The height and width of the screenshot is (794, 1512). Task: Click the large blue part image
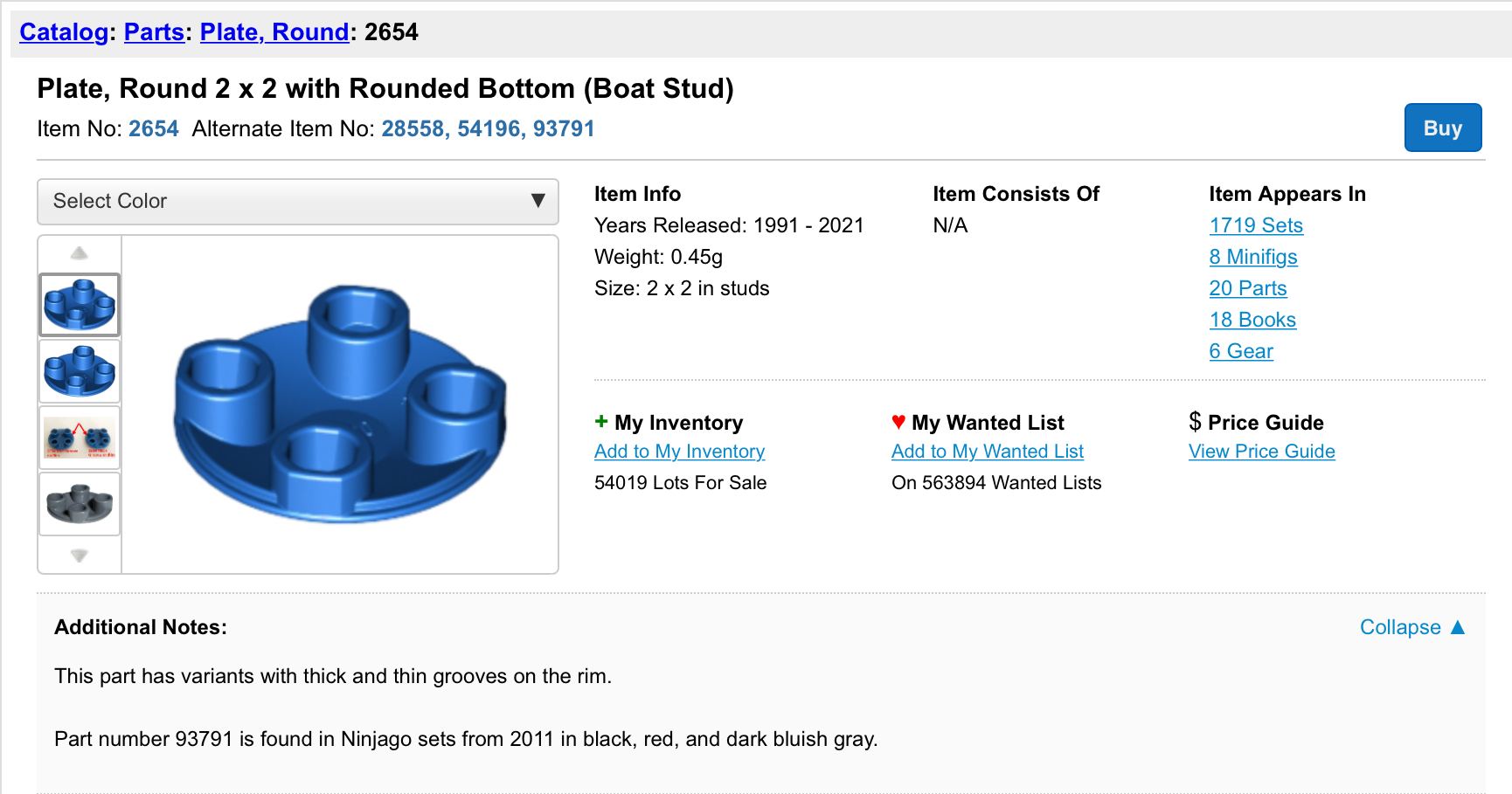340,404
